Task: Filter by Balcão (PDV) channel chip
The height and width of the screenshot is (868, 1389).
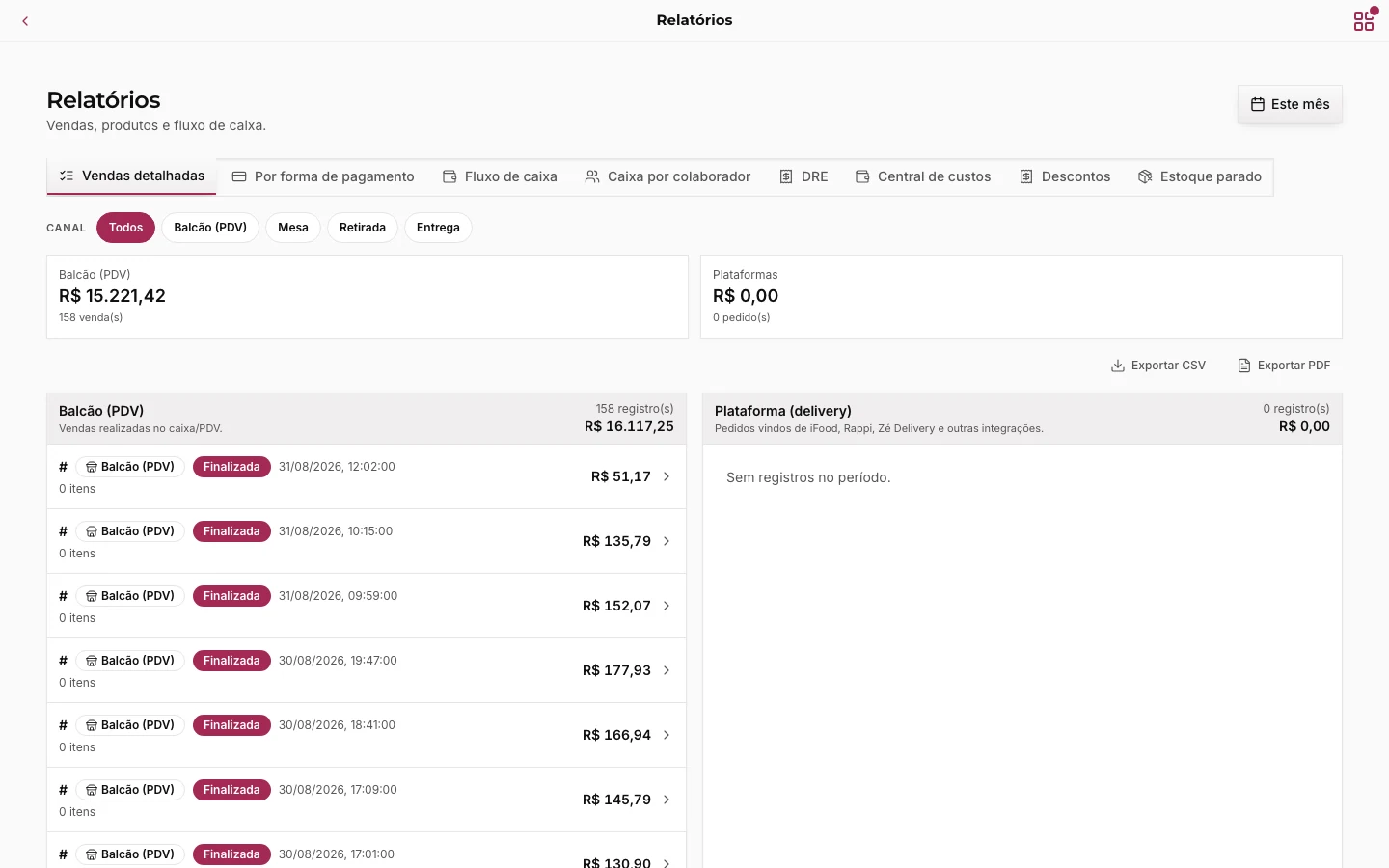Action: [x=210, y=228]
